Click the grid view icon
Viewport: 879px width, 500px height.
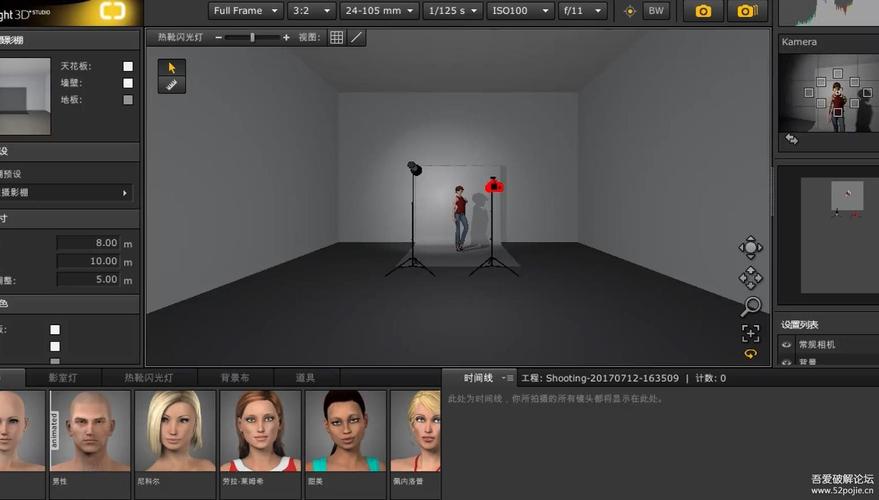[336, 37]
